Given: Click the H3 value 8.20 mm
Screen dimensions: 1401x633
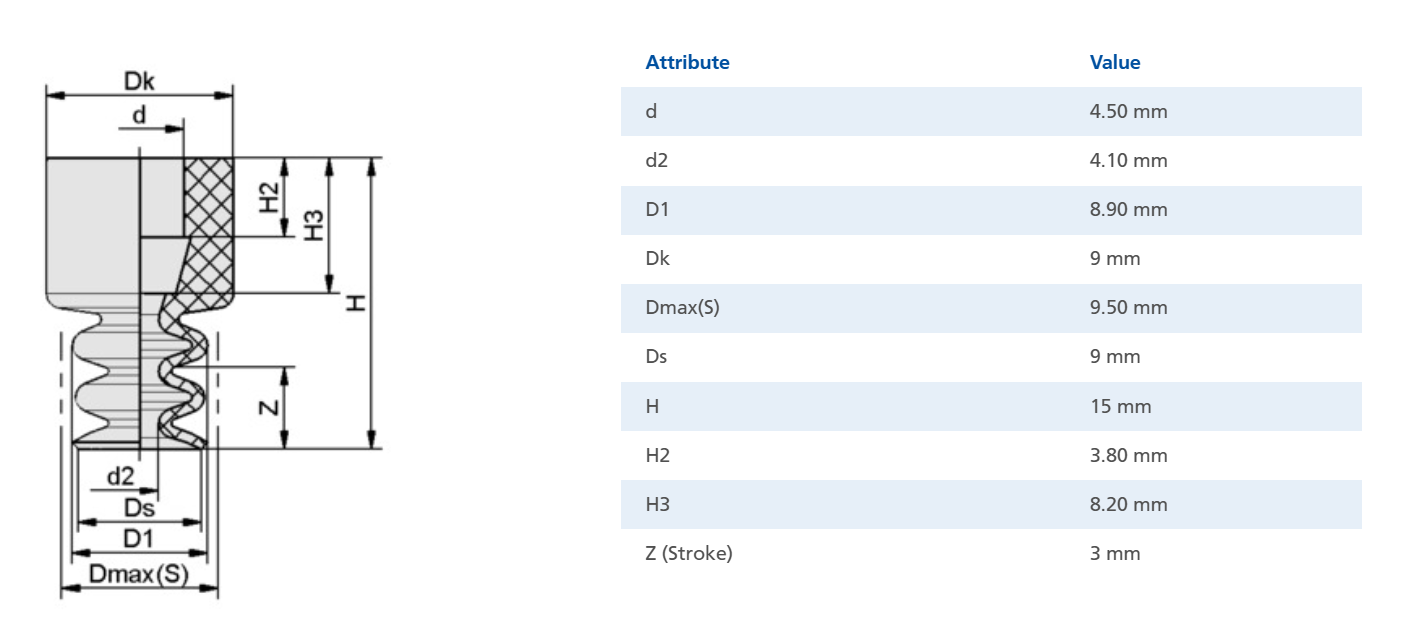Looking at the screenshot, I should click(x=1128, y=504).
